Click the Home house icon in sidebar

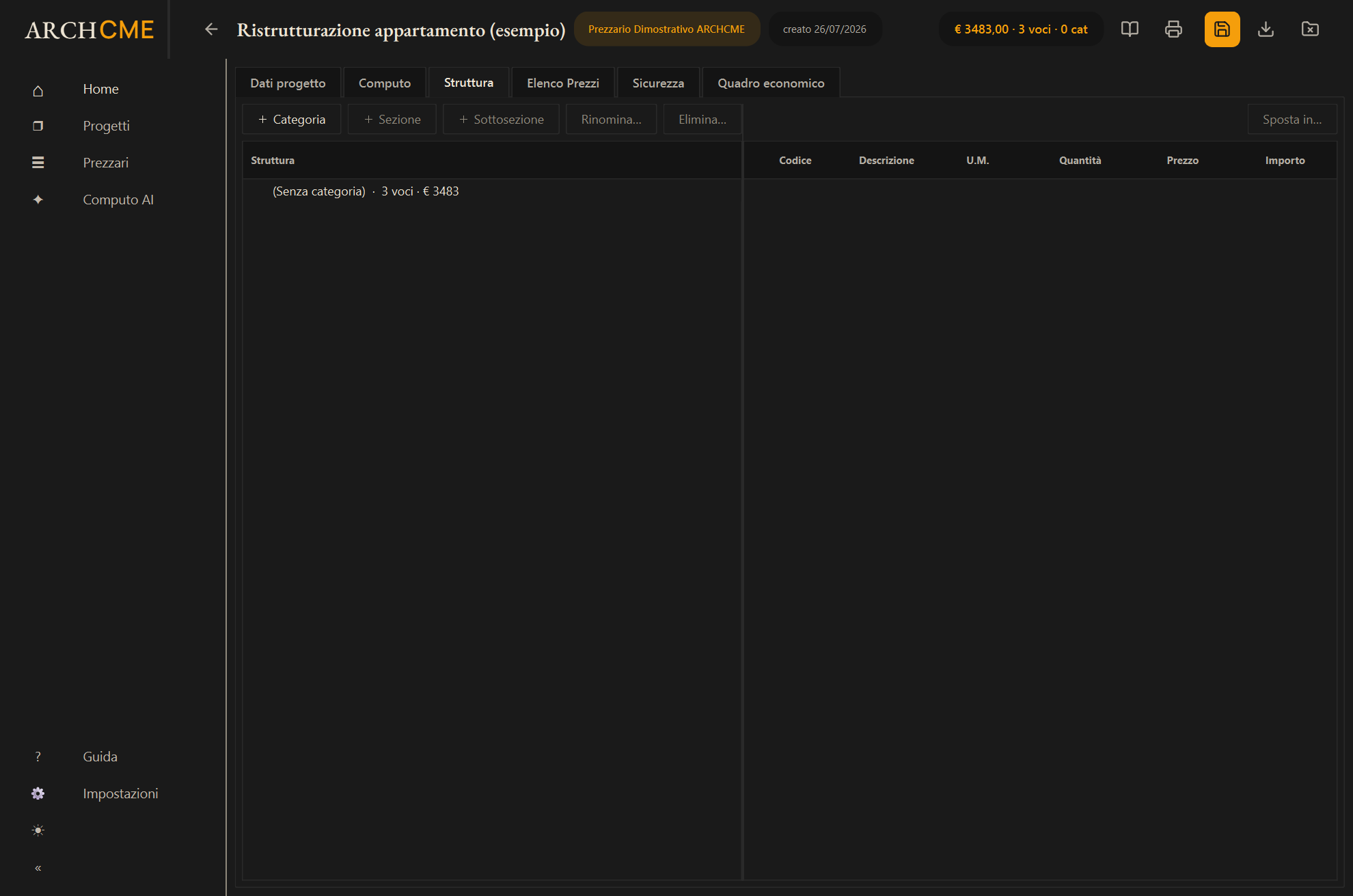(x=38, y=90)
